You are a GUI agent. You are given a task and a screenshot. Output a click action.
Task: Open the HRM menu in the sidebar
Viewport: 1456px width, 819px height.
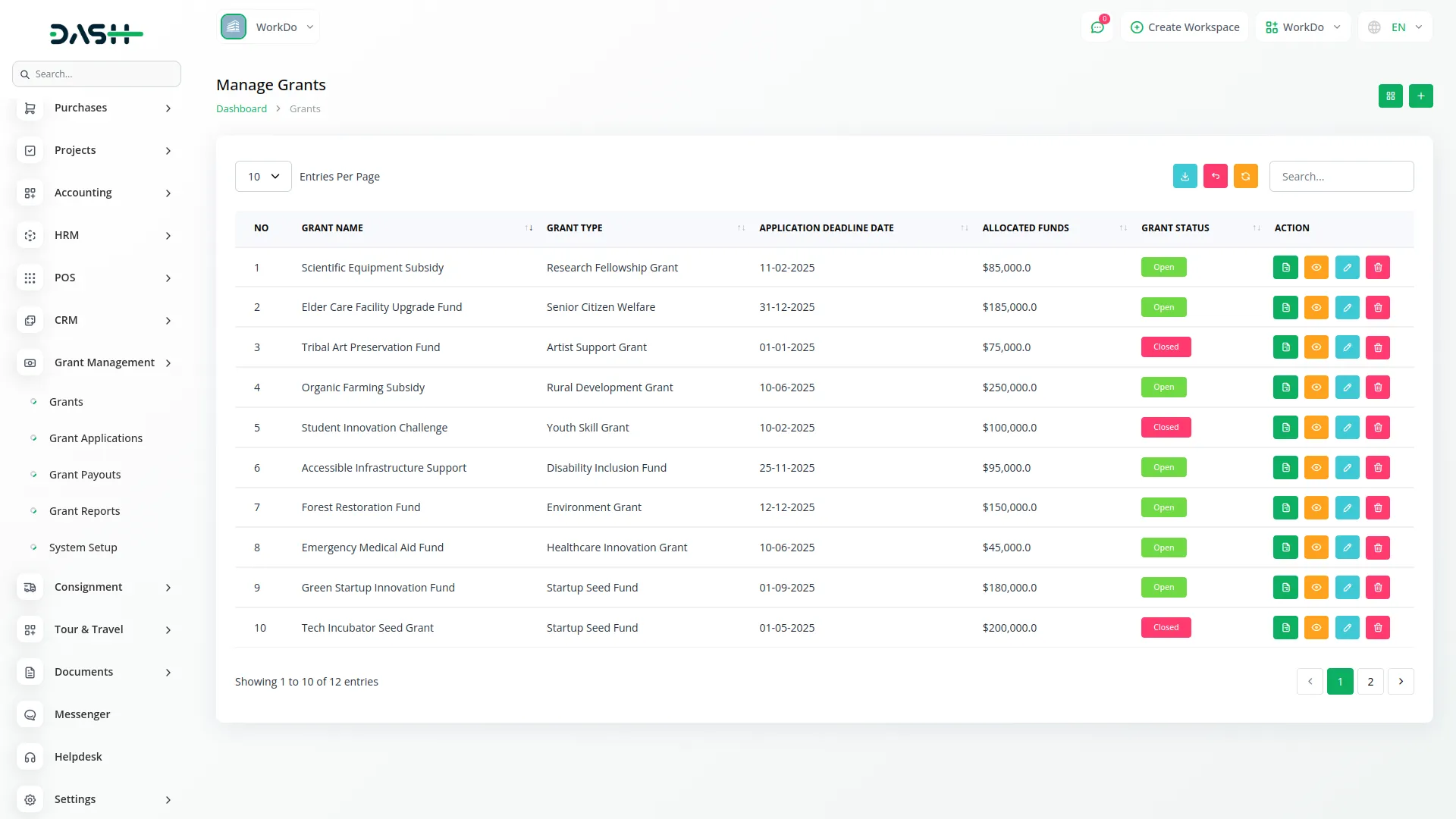pos(67,235)
